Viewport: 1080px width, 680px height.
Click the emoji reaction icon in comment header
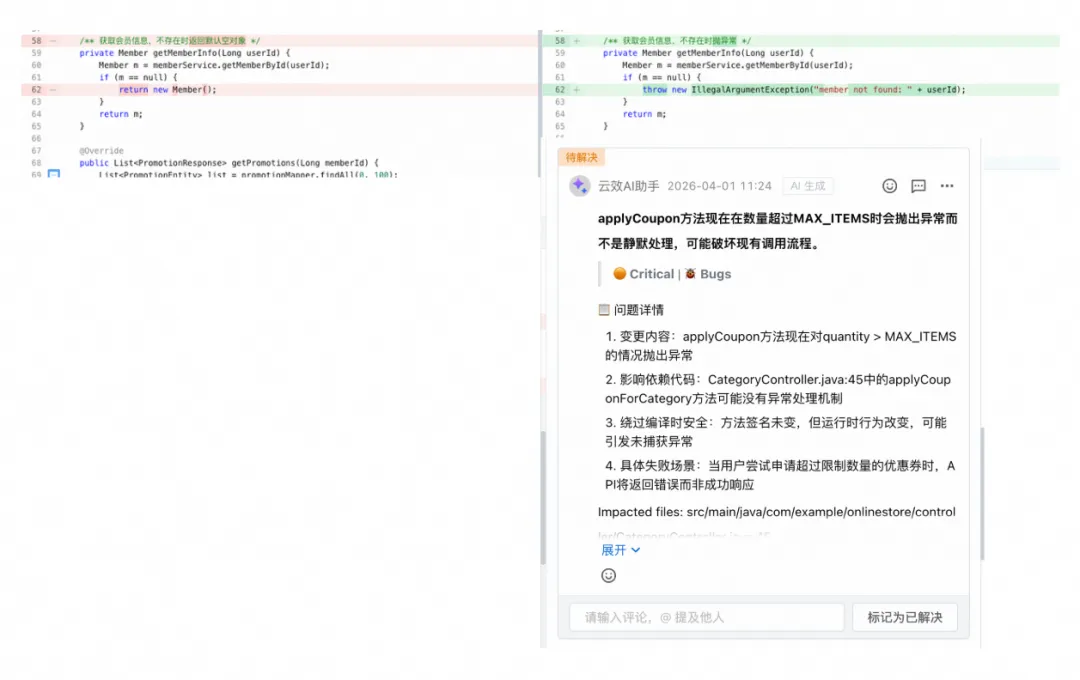pyautogui.click(x=889, y=186)
